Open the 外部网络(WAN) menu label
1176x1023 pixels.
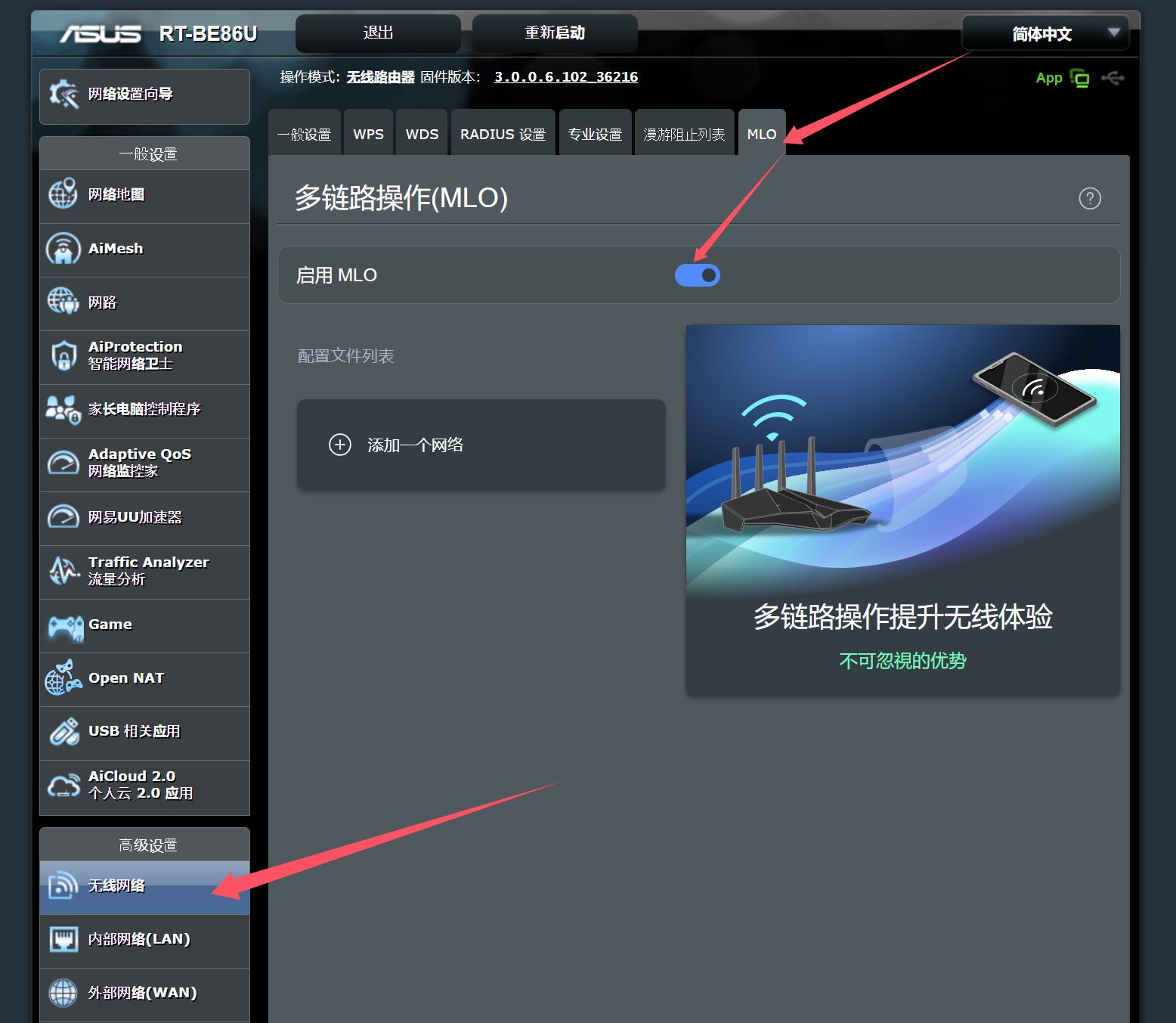[142, 993]
